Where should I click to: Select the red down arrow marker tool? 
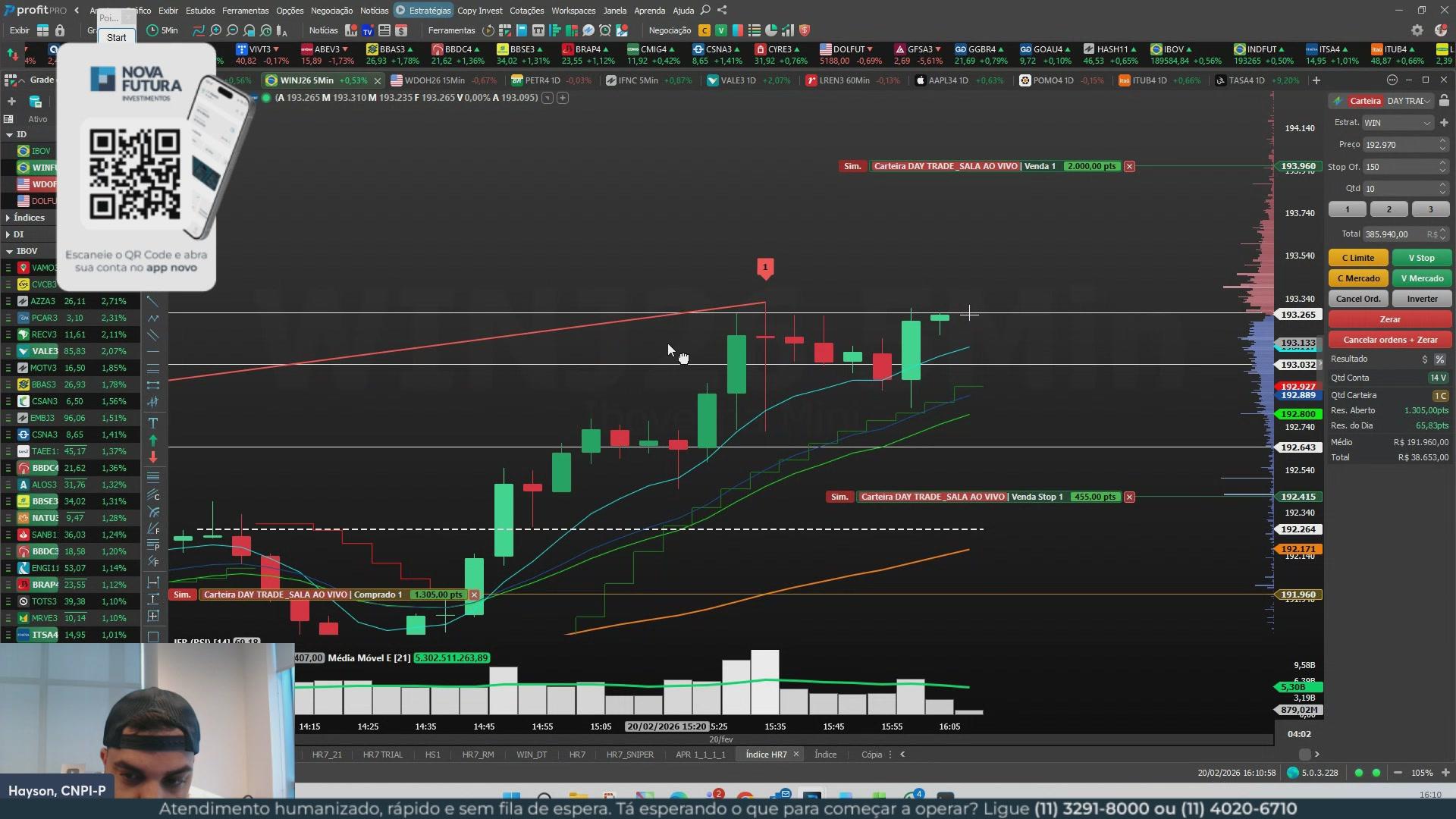152,457
